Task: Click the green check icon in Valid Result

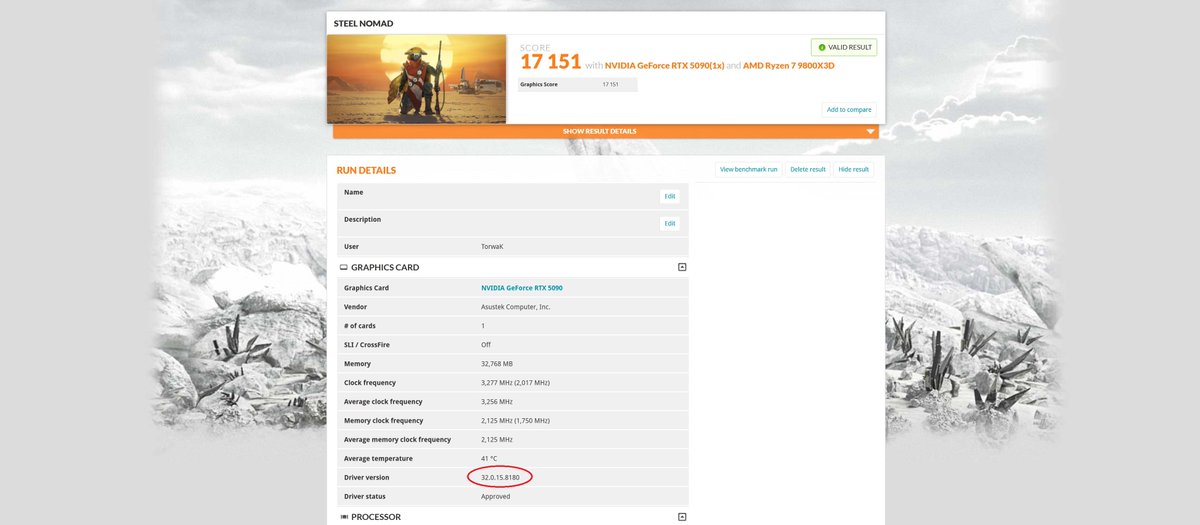Action: coord(822,47)
